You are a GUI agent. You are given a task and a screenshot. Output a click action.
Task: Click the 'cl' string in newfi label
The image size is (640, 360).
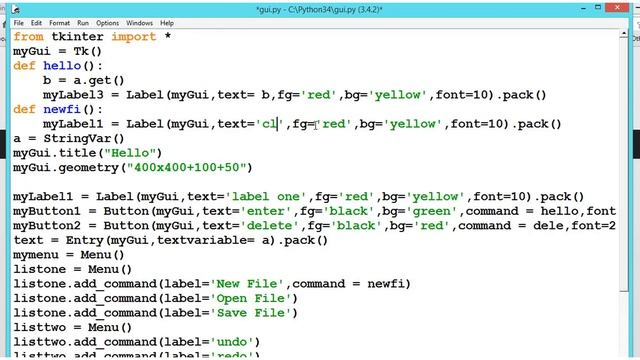[x=269, y=124]
